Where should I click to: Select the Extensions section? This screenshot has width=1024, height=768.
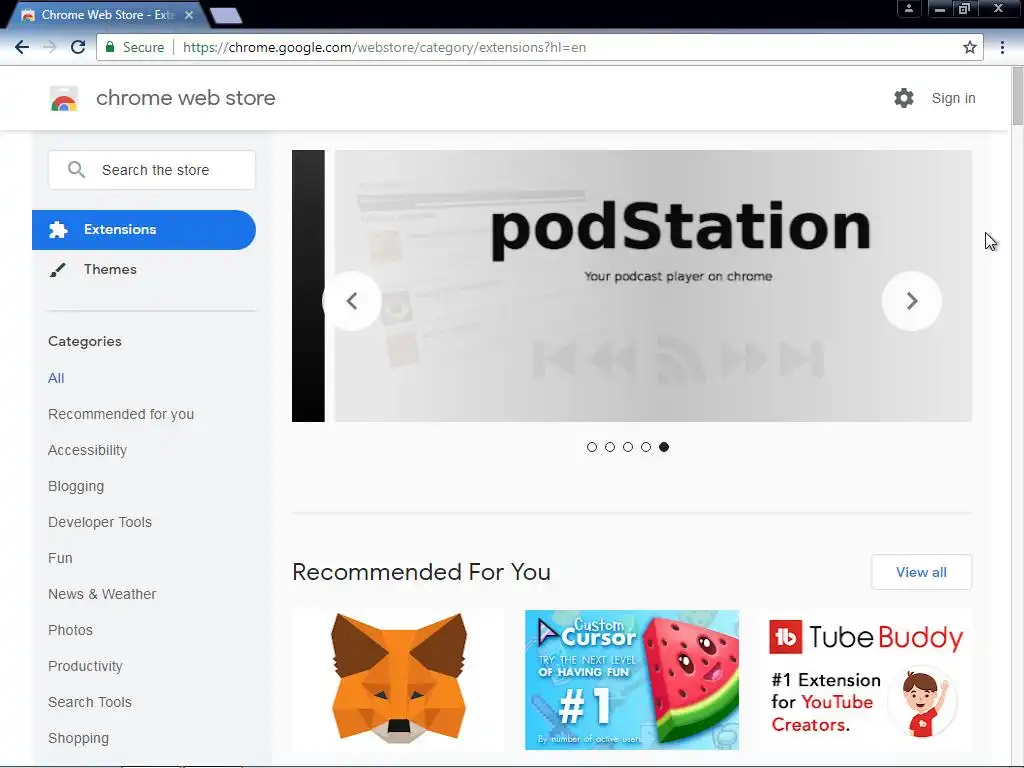(144, 230)
